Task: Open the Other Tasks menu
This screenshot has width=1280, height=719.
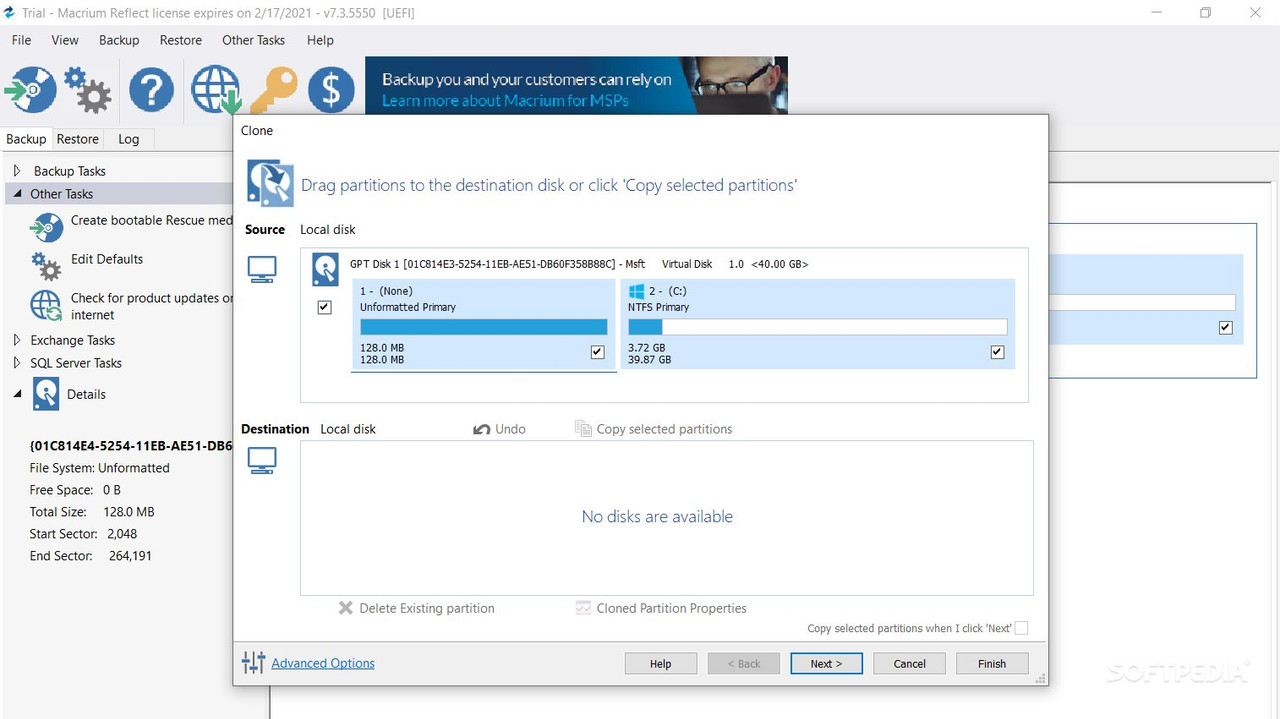Action: (x=253, y=40)
